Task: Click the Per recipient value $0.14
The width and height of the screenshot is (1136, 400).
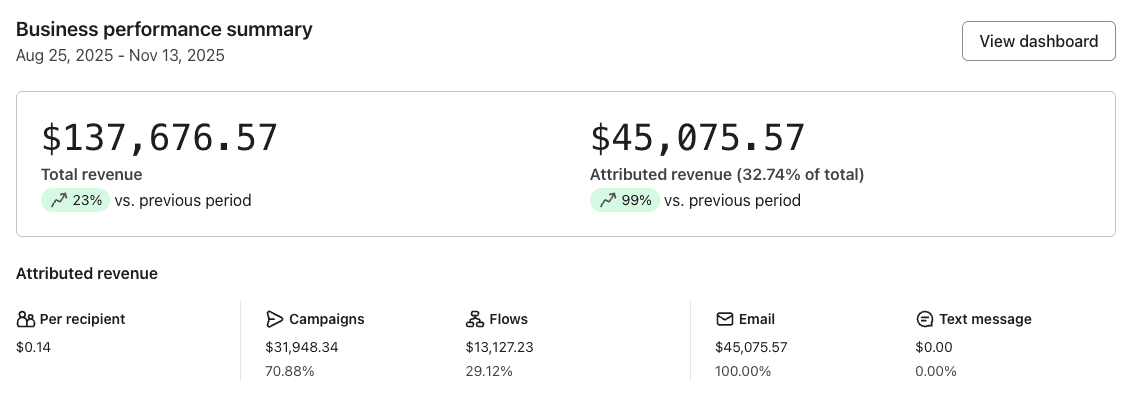Action: click(33, 347)
